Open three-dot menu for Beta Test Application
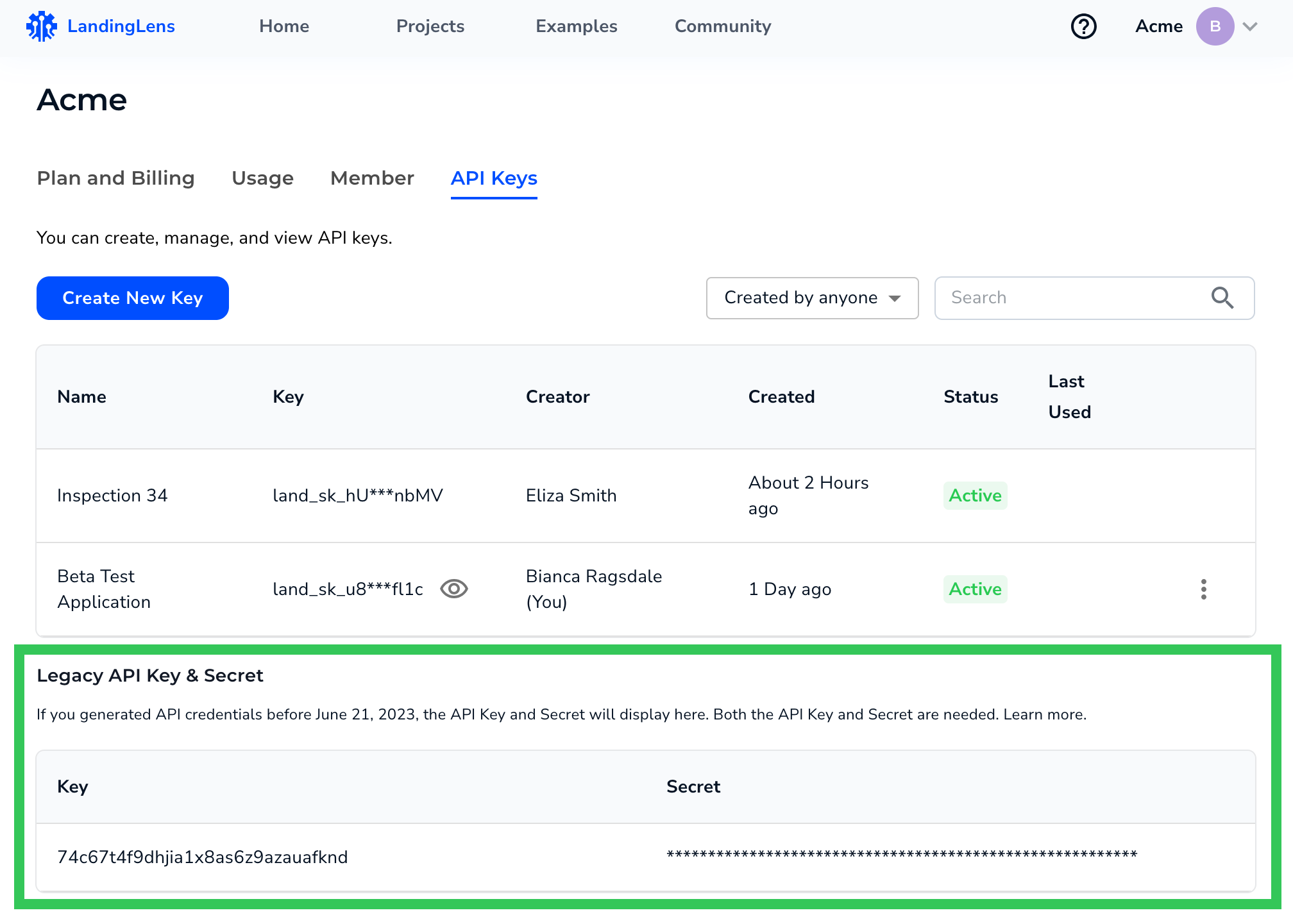This screenshot has width=1293, height=924. click(x=1203, y=589)
